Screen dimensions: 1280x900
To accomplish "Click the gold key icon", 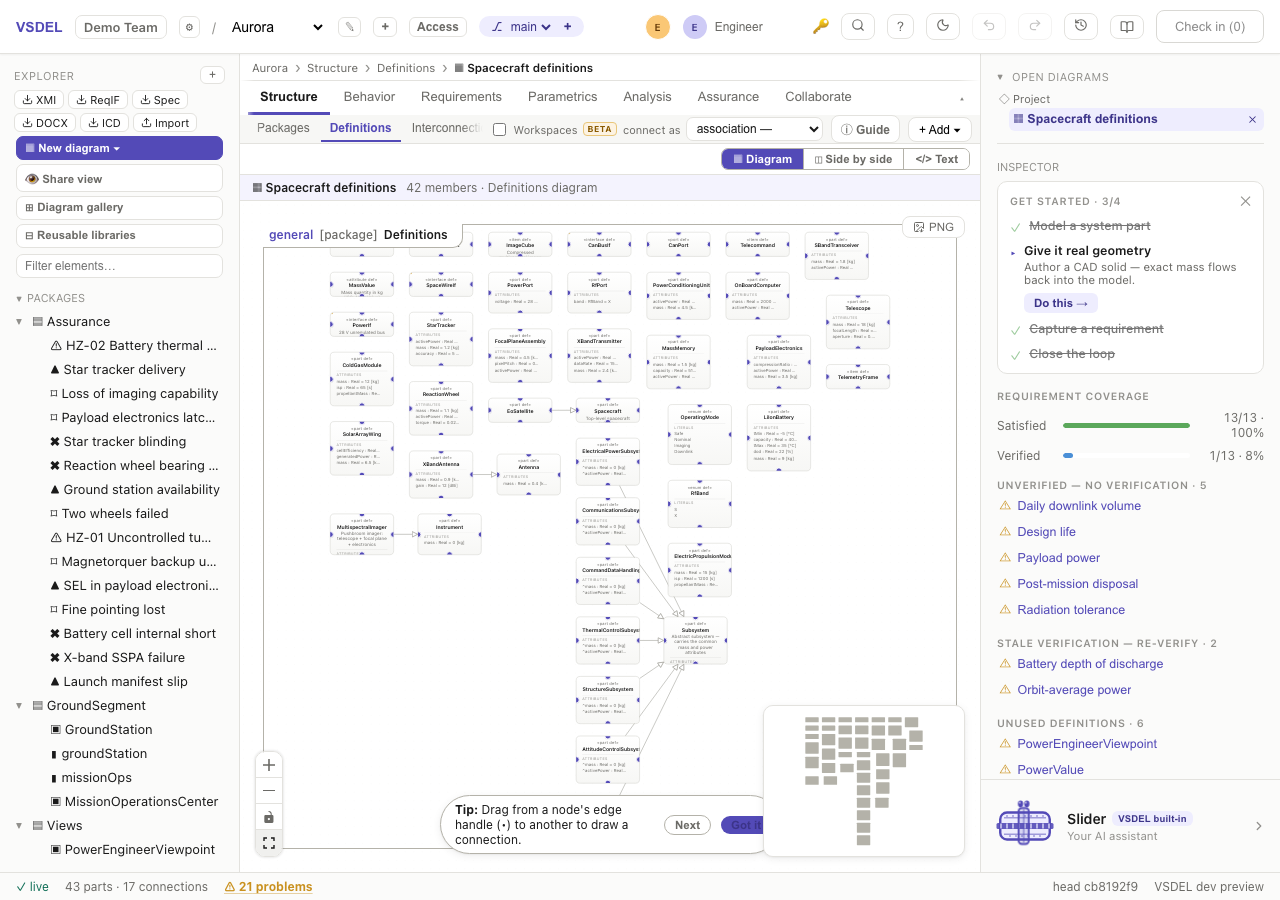I will 821,27.
